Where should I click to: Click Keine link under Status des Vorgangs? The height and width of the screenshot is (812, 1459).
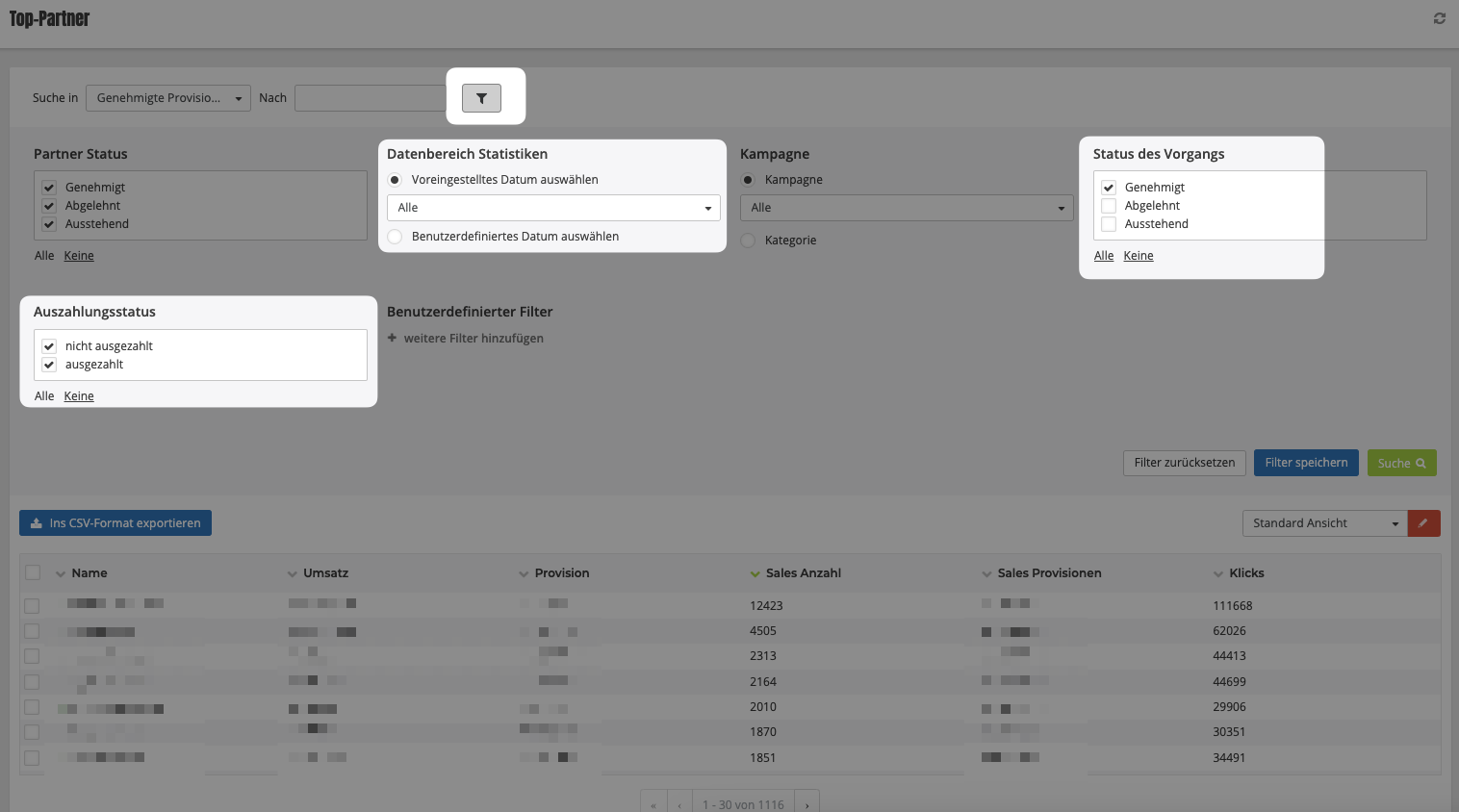pos(1139,256)
